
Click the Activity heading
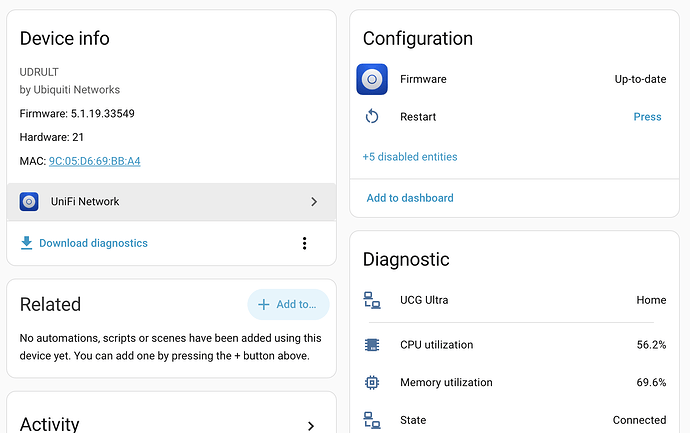point(49,424)
